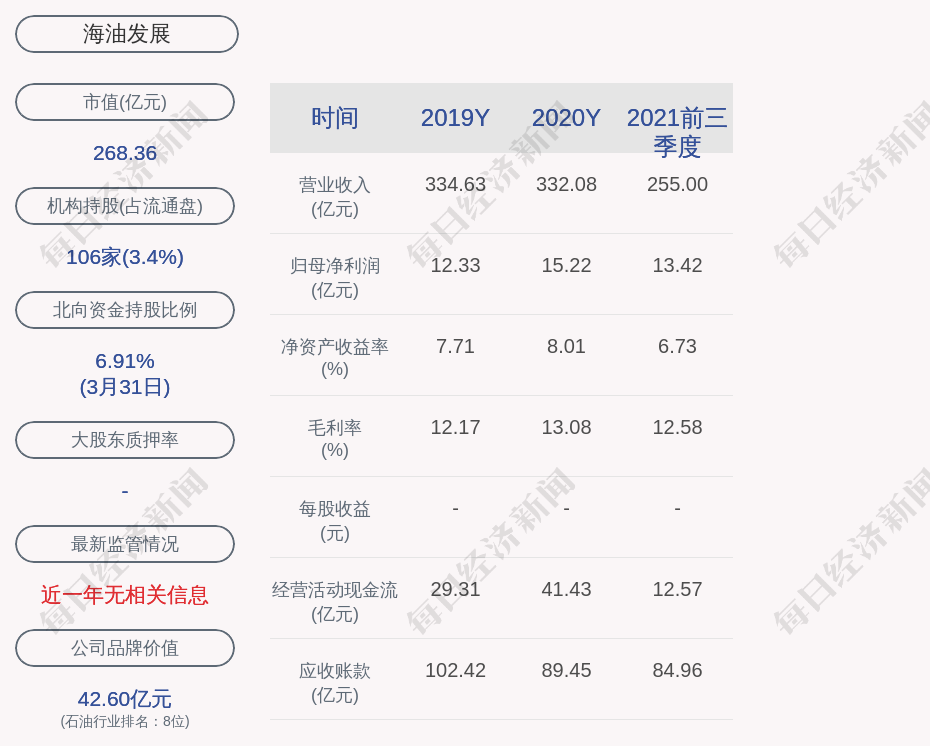Click the ROE value 8.01

566,346
